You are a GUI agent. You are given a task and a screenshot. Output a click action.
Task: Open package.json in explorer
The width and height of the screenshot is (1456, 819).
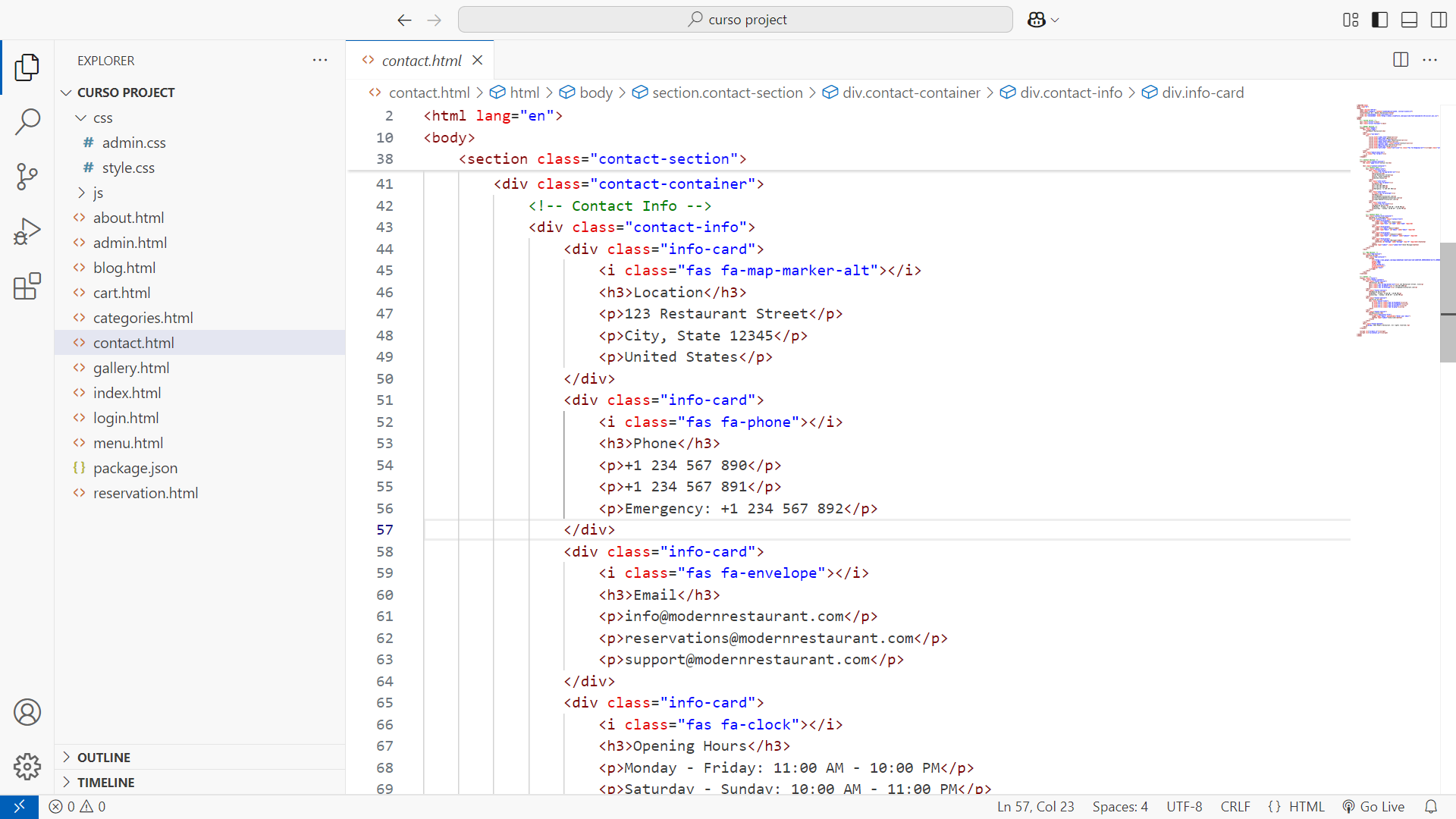(200, 468)
